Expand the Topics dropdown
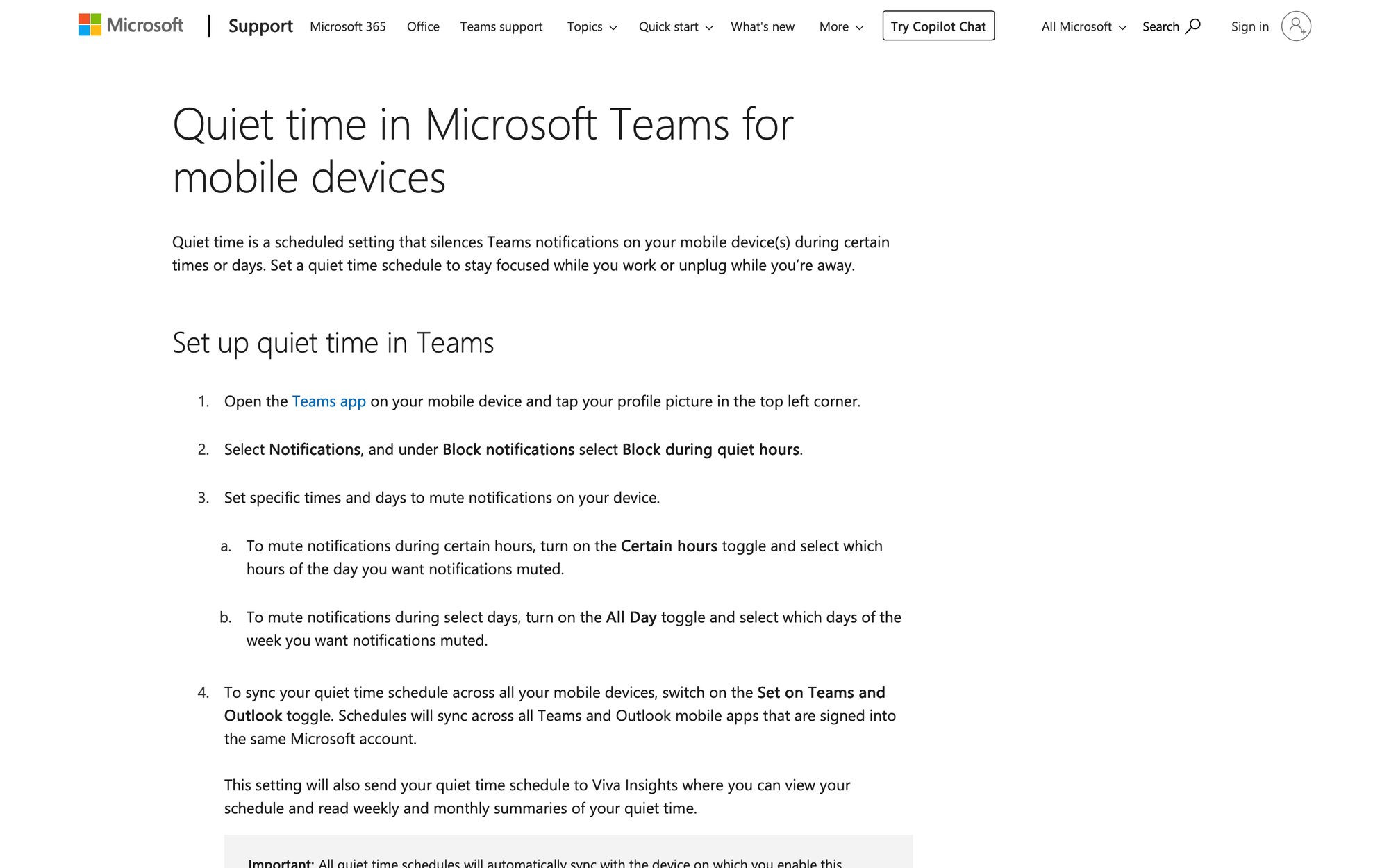1389x868 pixels. [591, 26]
